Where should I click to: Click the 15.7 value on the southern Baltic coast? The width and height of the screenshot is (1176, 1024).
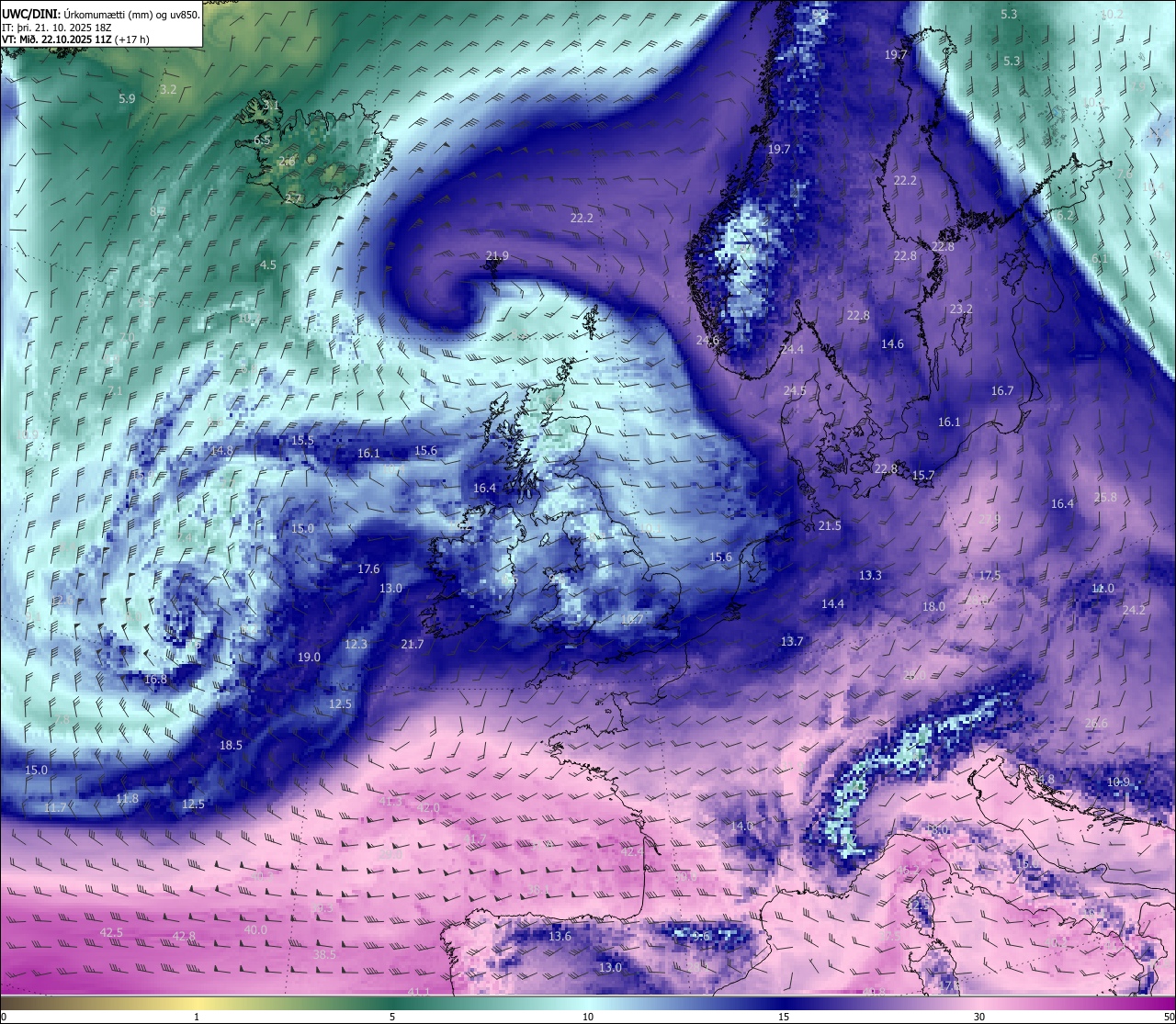[x=923, y=475]
